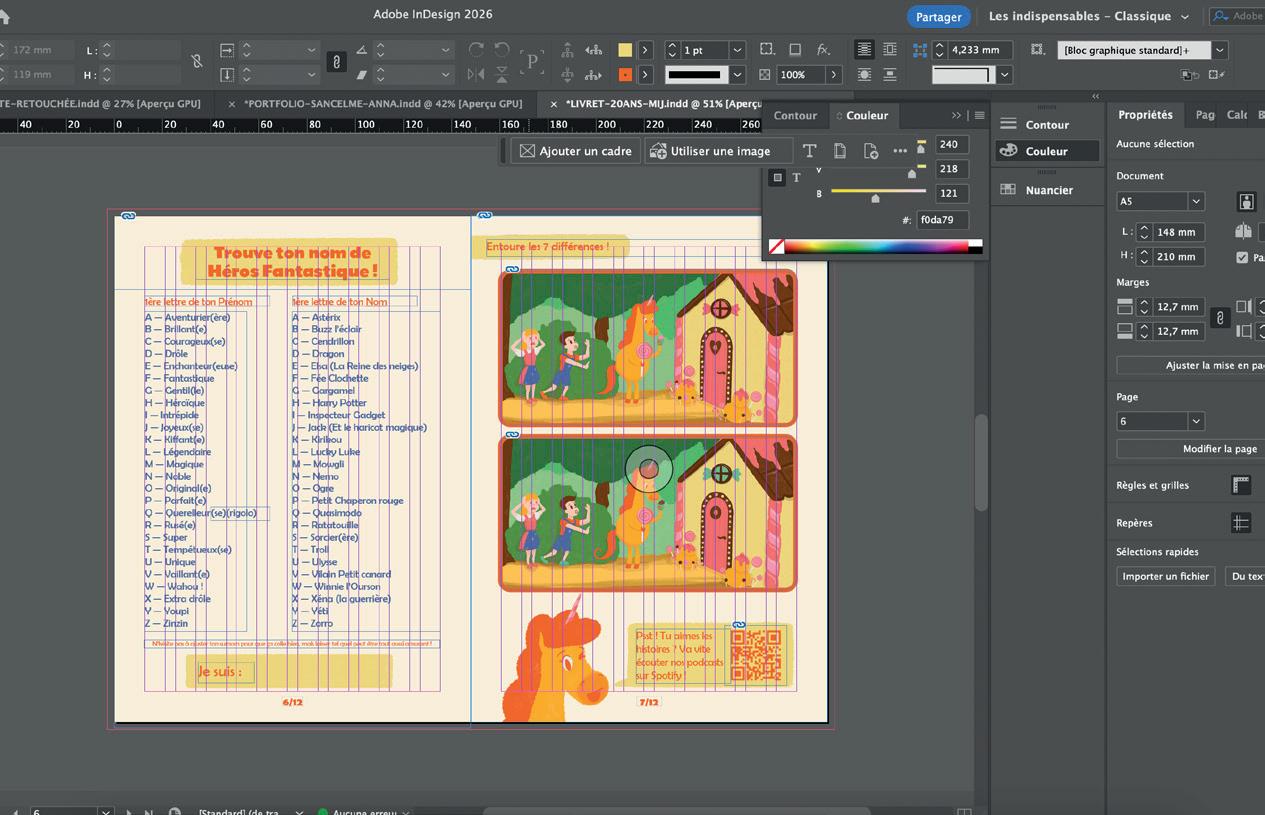Open the fx effects icon in control bar
Image resolution: width=1265 pixels, height=815 pixels.
point(823,50)
